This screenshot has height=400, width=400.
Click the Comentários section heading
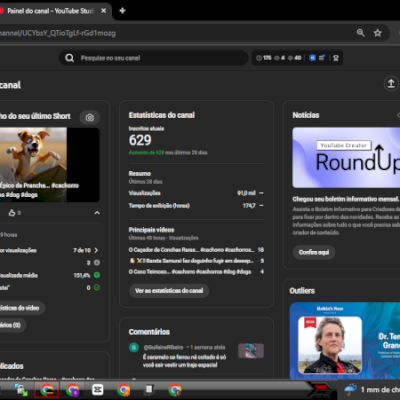click(149, 332)
